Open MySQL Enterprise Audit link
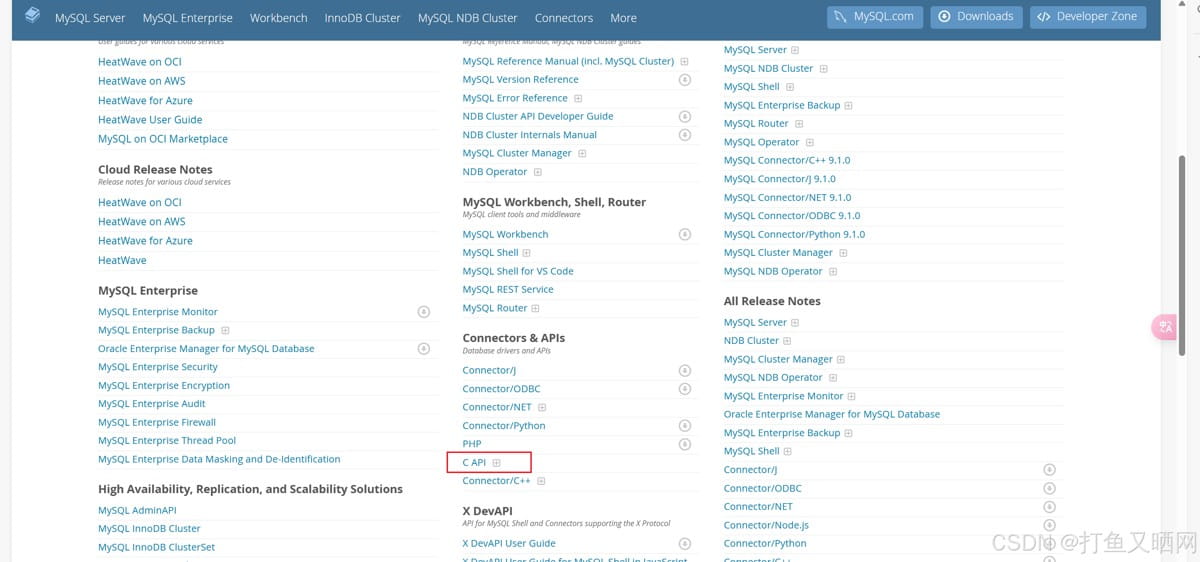The width and height of the screenshot is (1200, 562). [152, 404]
